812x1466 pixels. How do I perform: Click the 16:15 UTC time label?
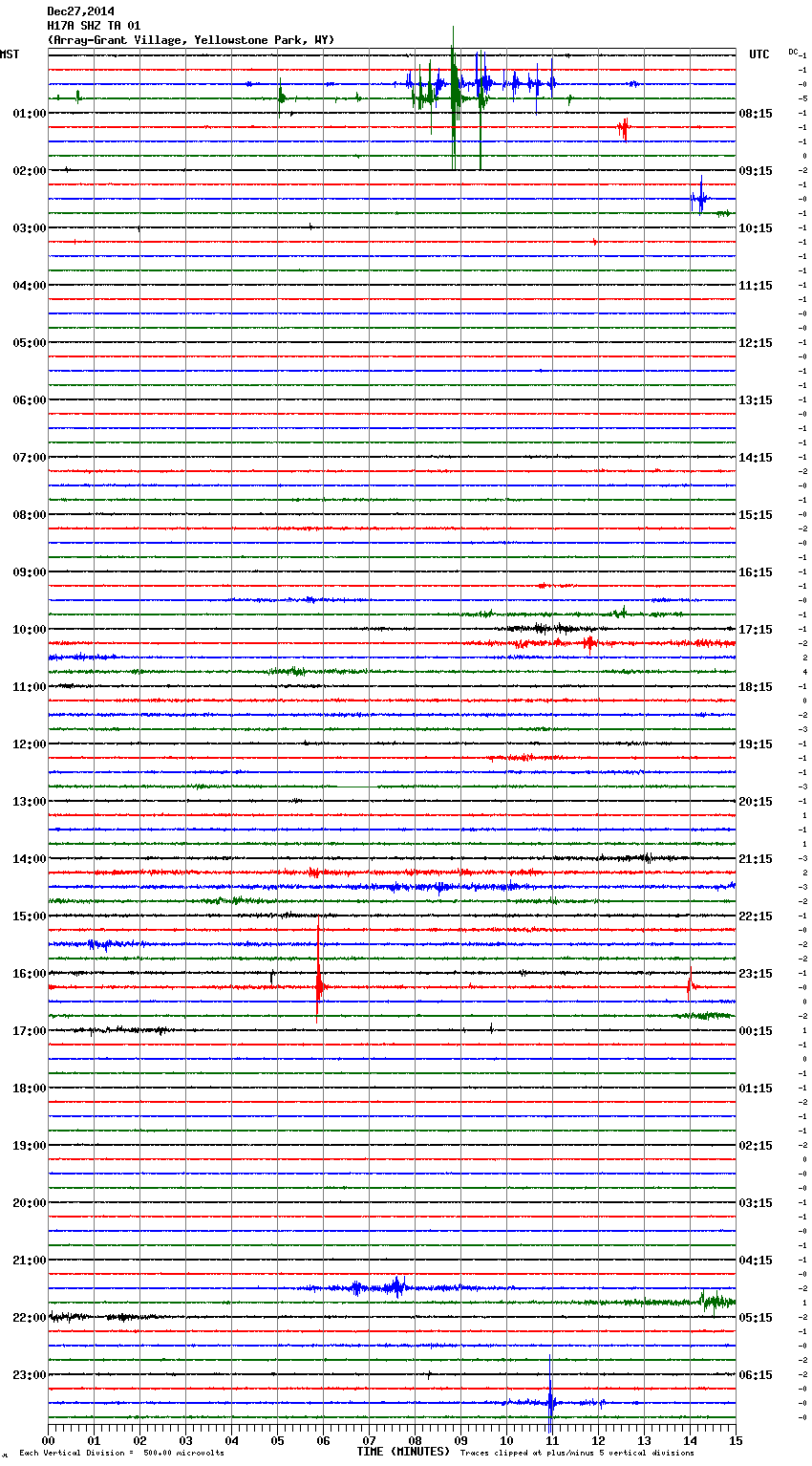756,572
